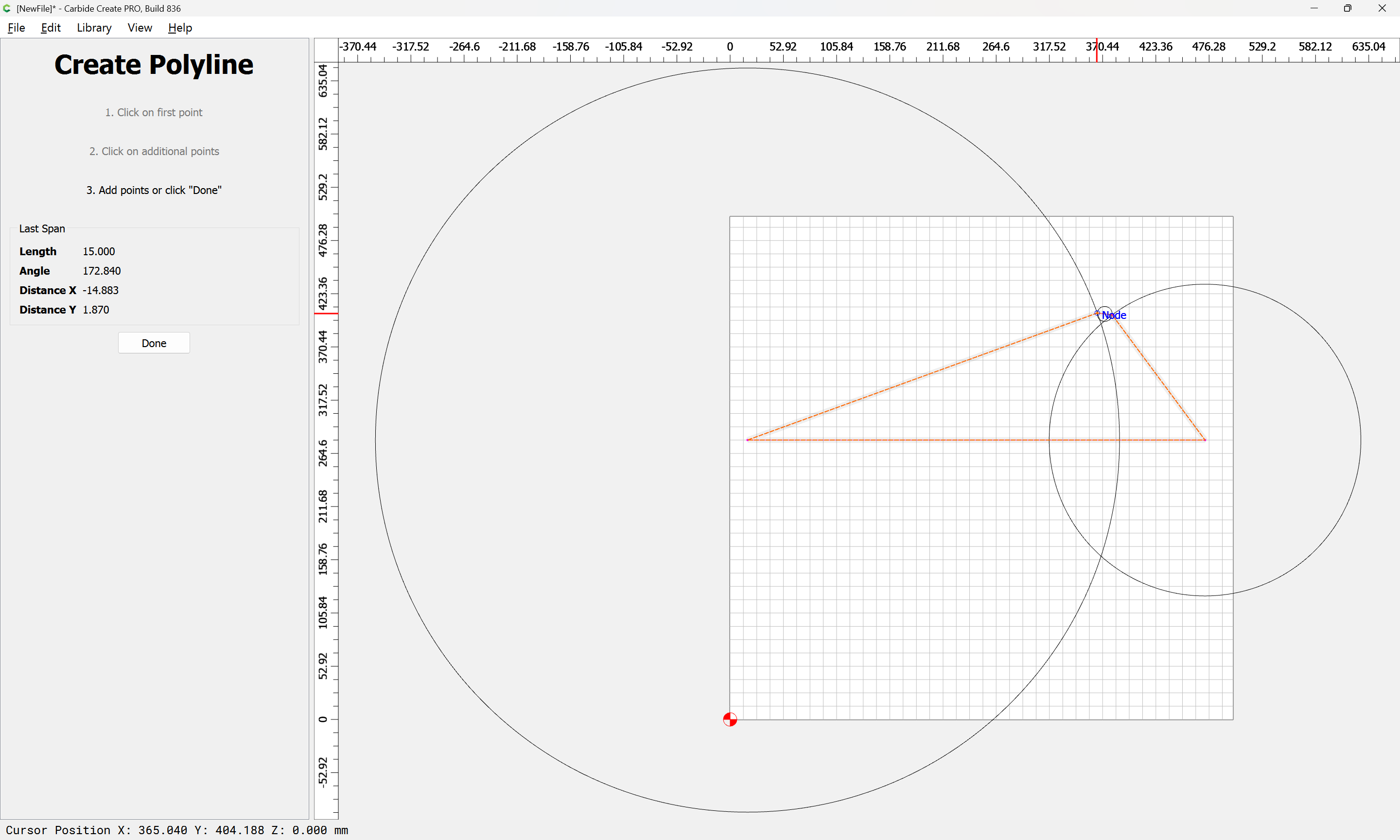Click the polyline's left endpoint vertex

pos(748,440)
